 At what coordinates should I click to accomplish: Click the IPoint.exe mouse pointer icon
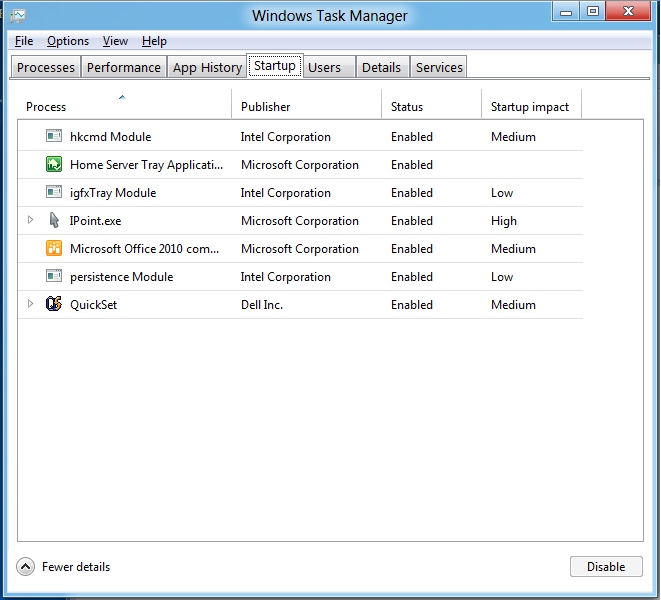(x=54, y=220)
